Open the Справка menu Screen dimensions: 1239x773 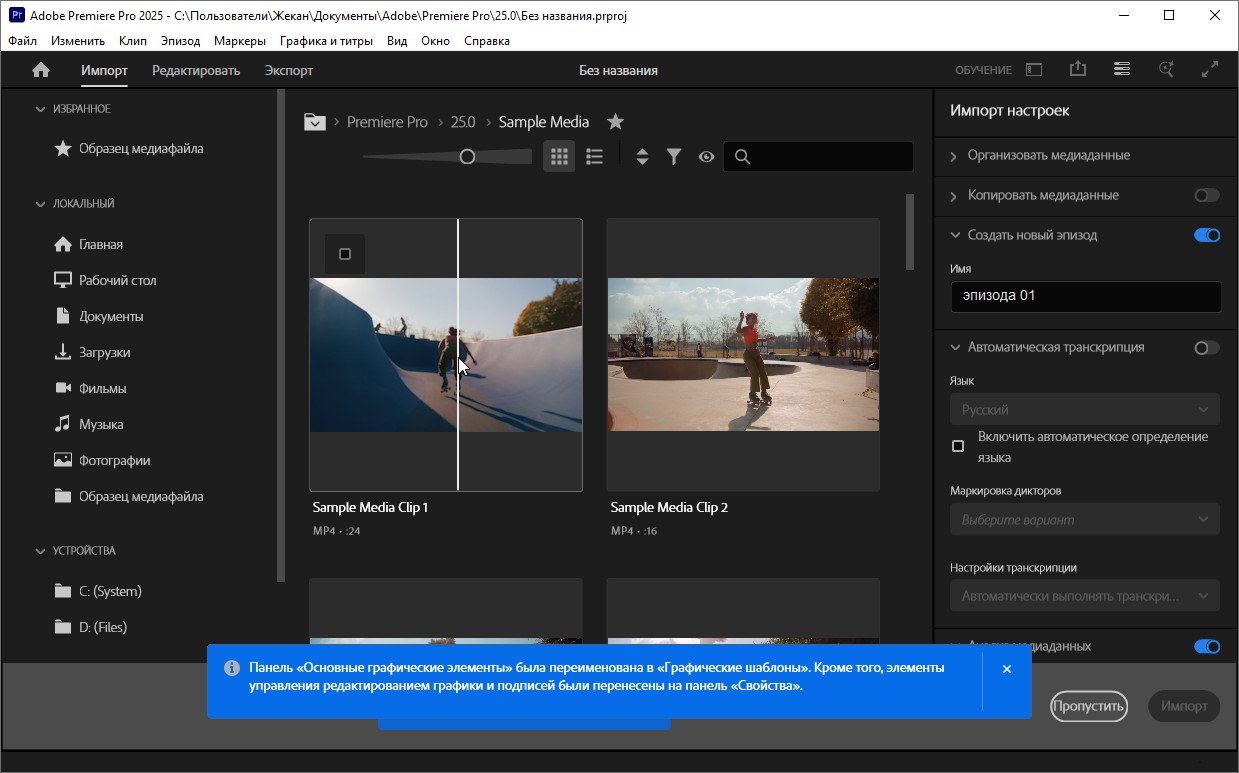point(487,41)
